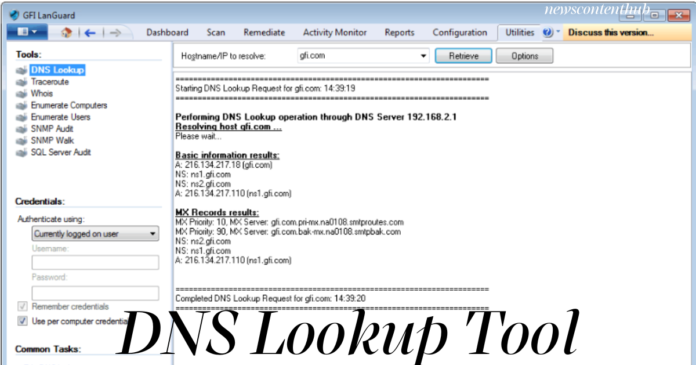
Task: Click the Username input field
Action: [95, 262]
